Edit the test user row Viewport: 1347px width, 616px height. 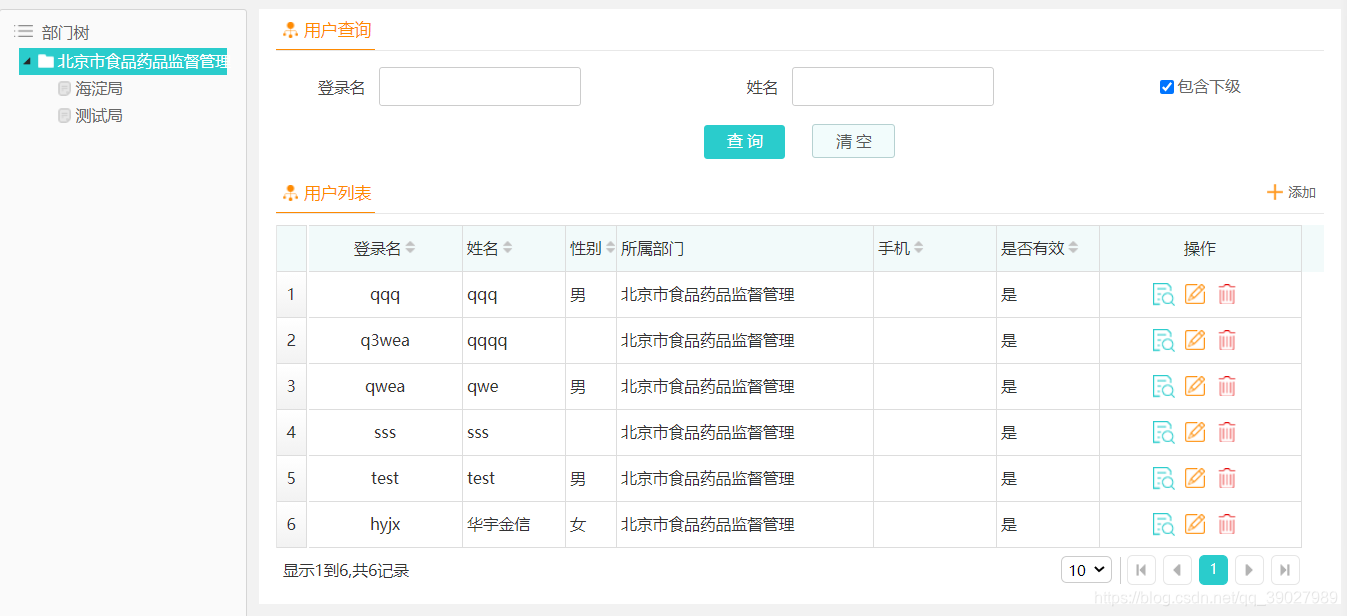pos(1195,478)
